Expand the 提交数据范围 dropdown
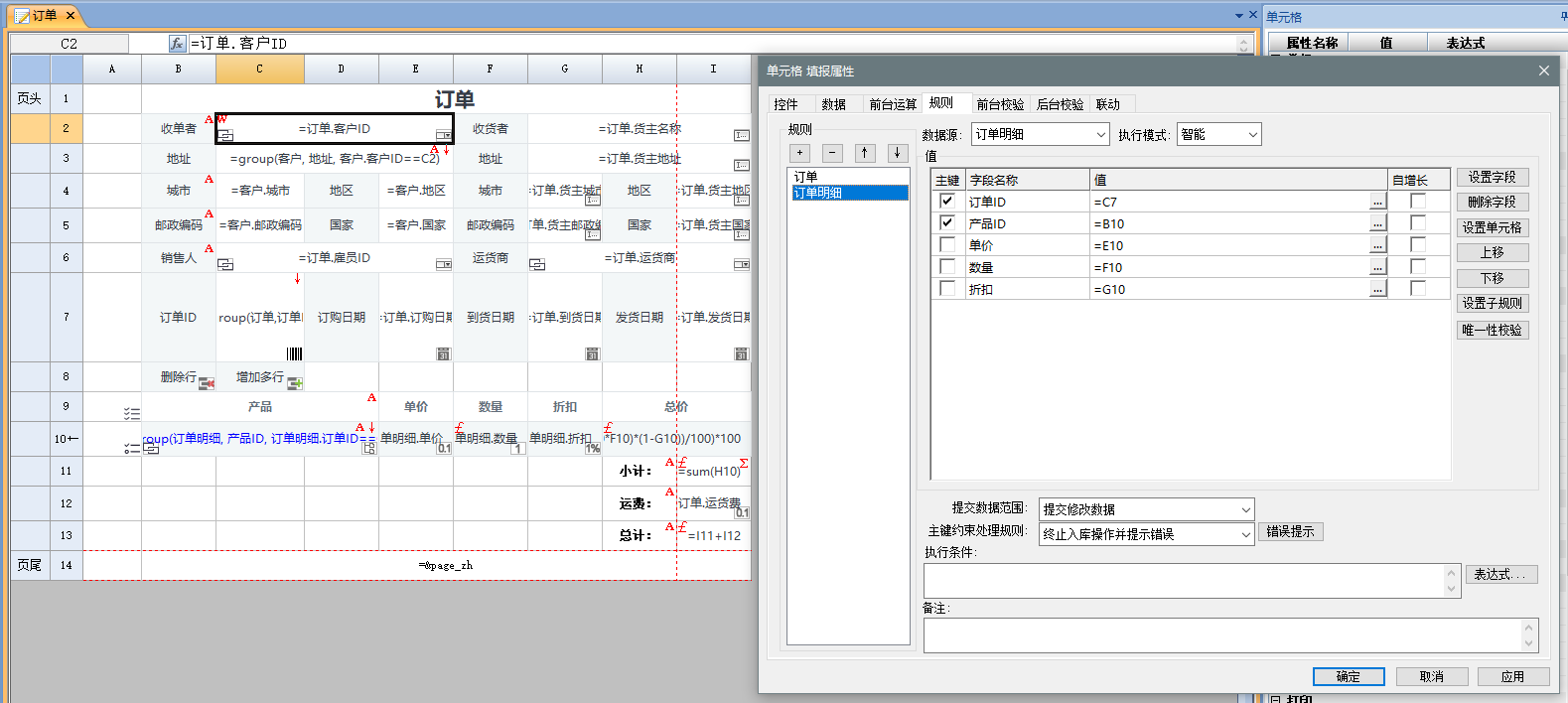This screenshot has height=703, width=1568. (1146, 509)
